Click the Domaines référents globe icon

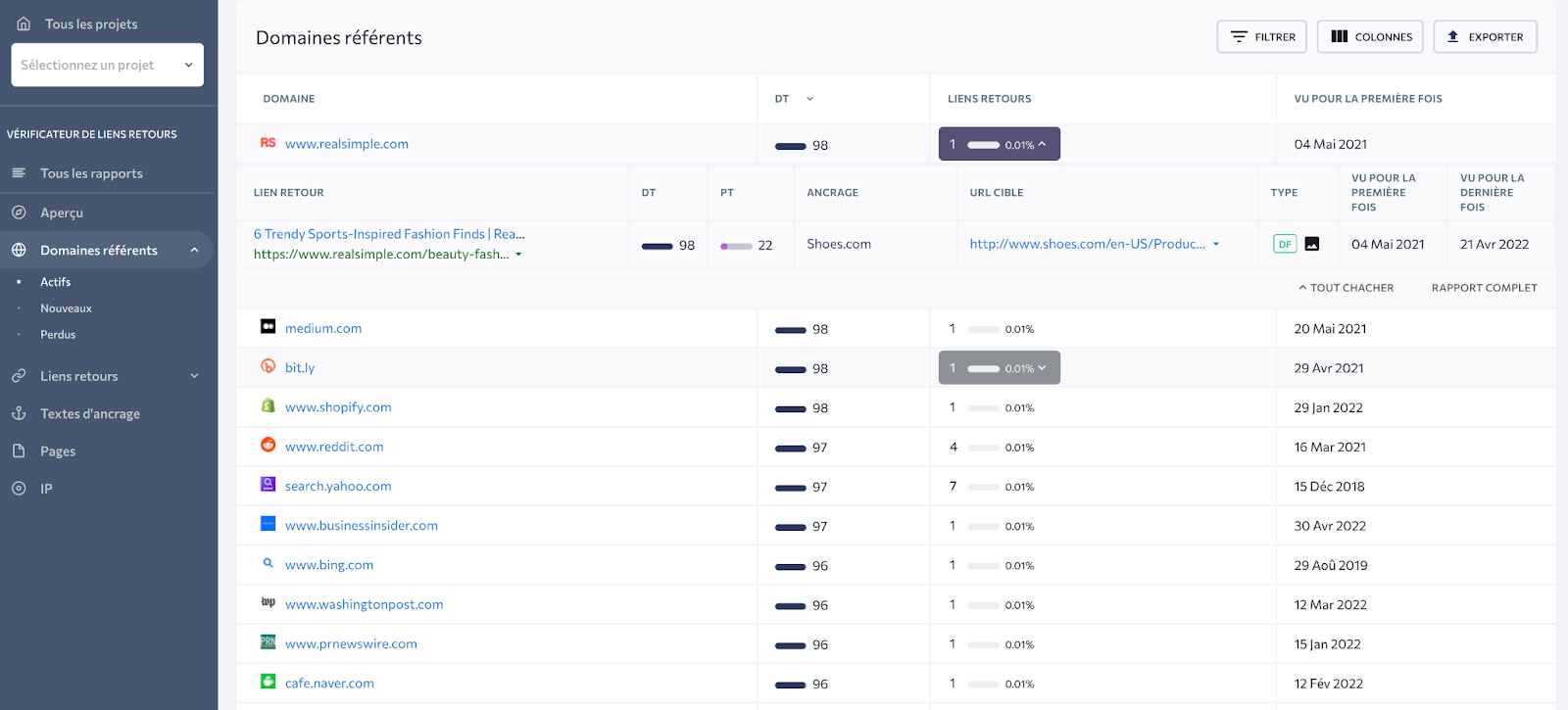coord(19,251)
